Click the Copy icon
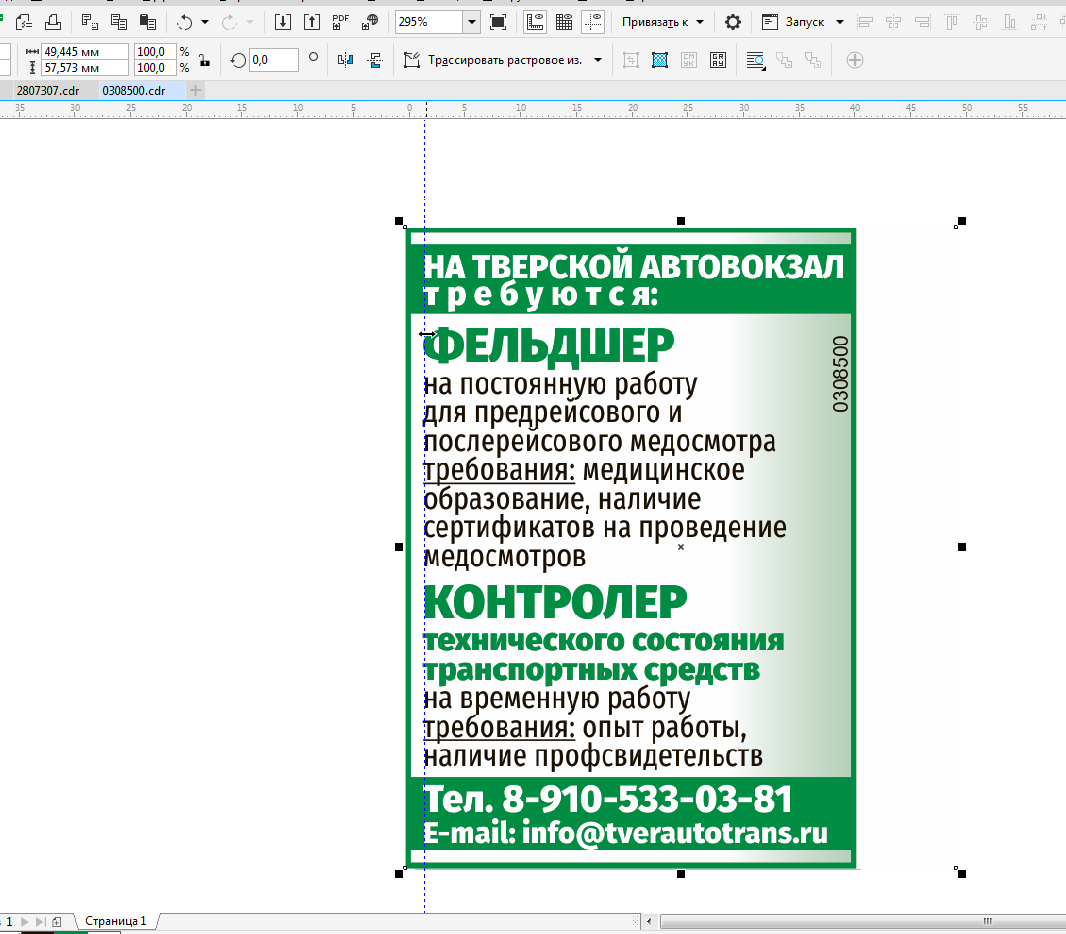 [119, 22]
